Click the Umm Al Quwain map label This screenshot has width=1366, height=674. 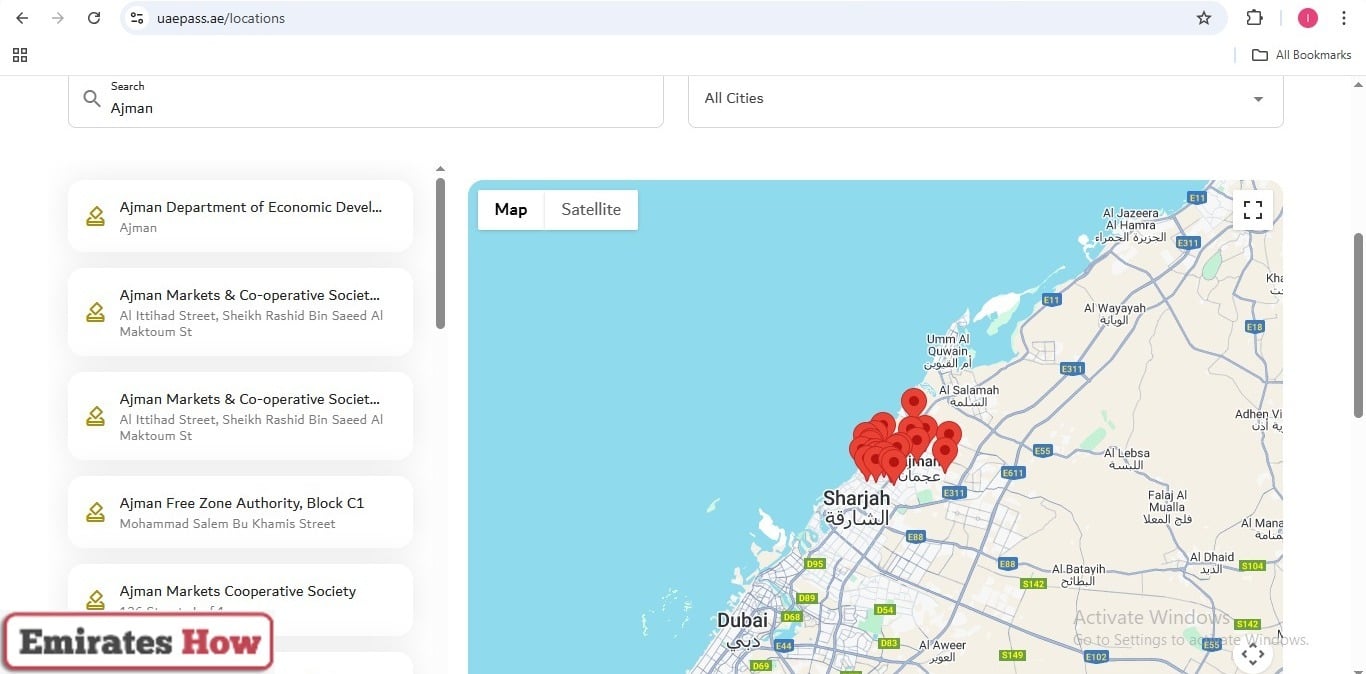pyautogui.click(x=948, y=352)
